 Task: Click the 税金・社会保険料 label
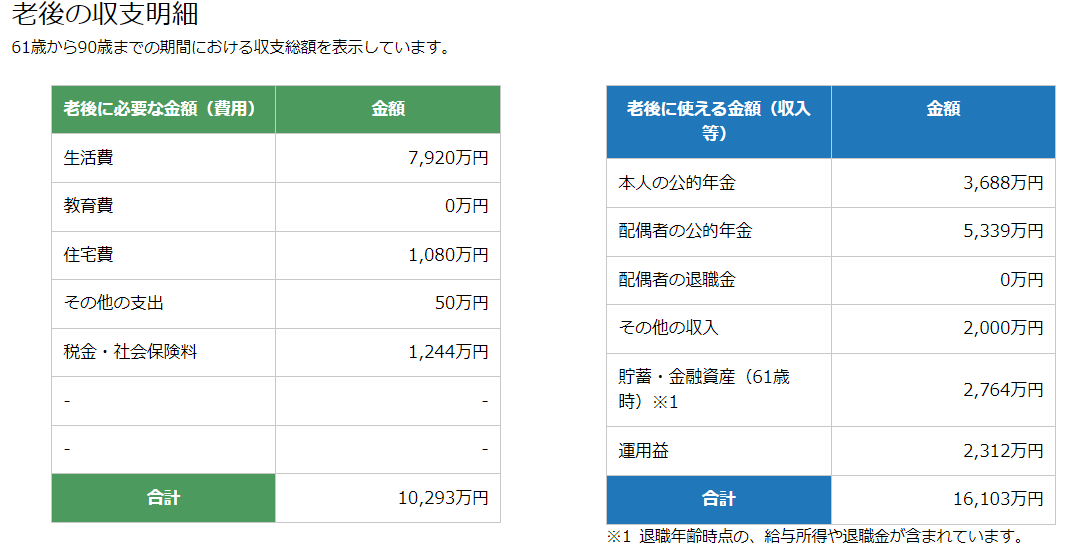pos(130,352)
